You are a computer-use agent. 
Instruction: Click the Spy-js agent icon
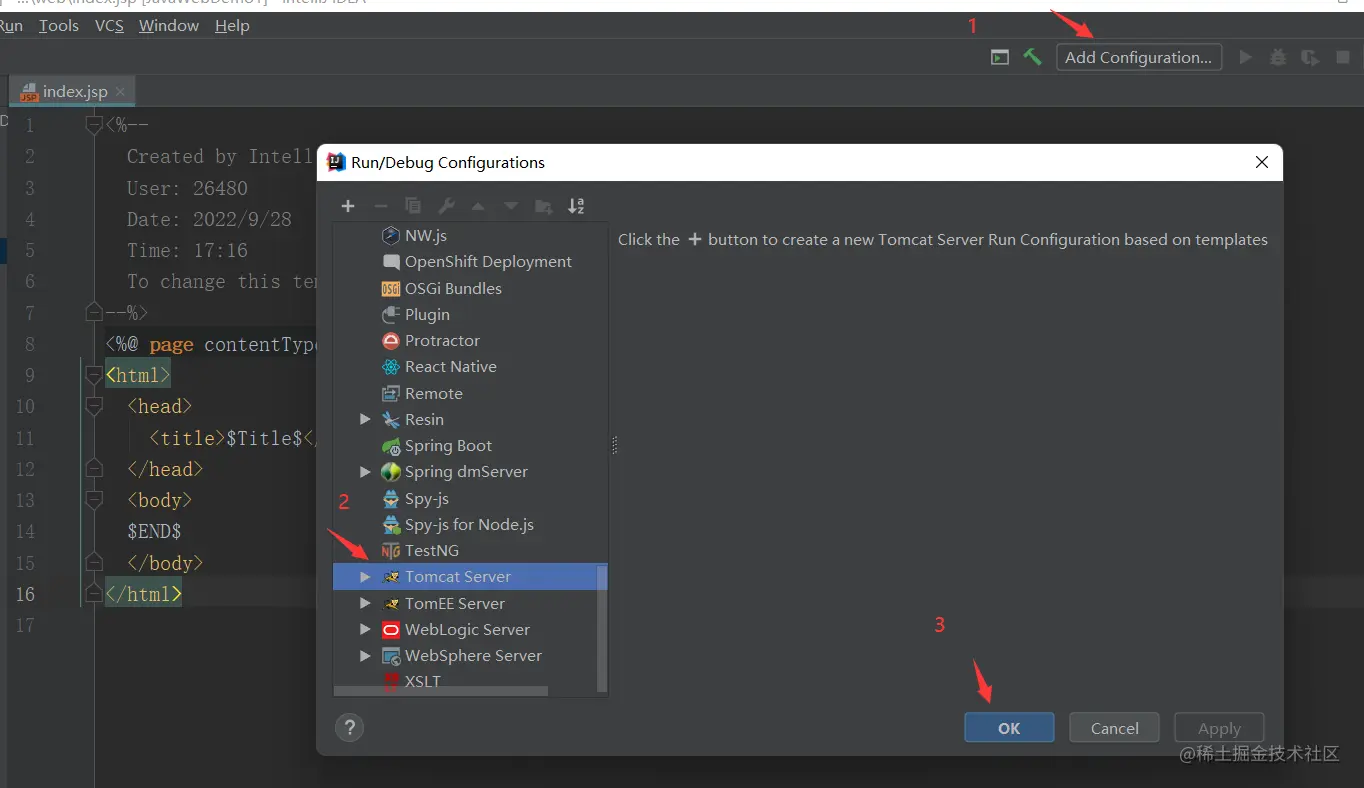click(391, 498)
